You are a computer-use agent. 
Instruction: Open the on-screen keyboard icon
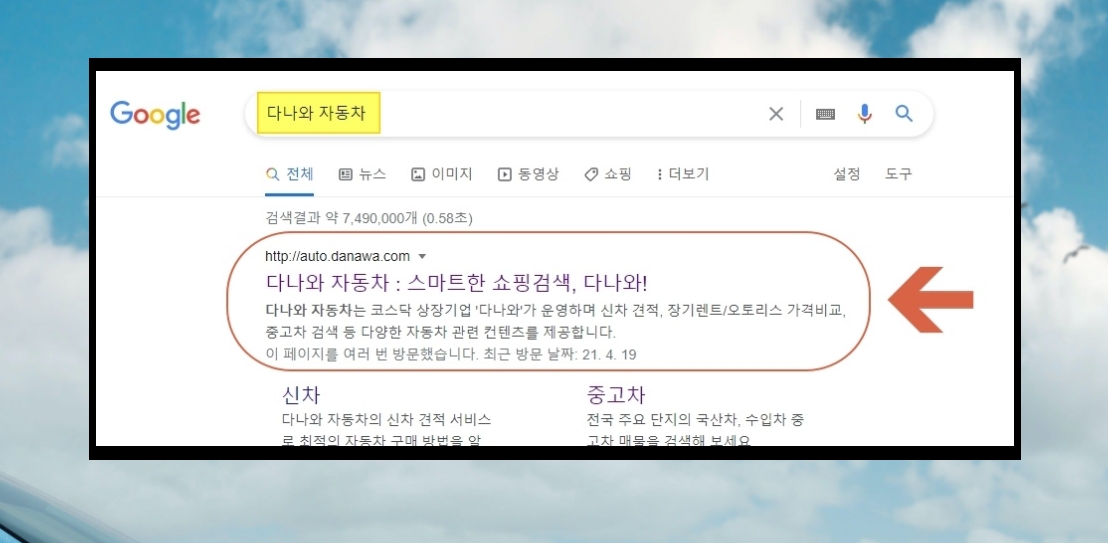coord(825,114)
